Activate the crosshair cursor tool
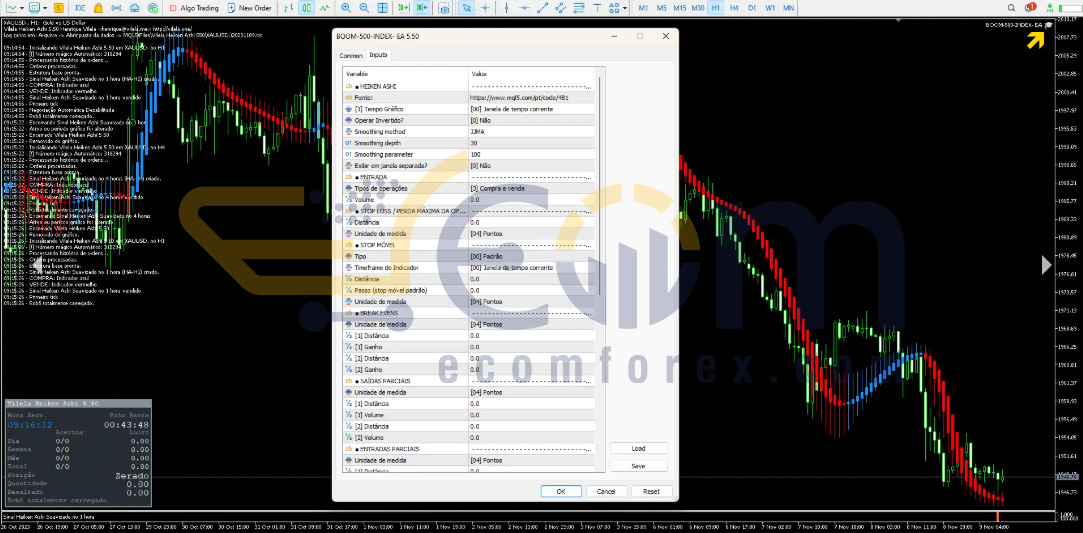Screen dimensions: 1083x533 (486, 8)
